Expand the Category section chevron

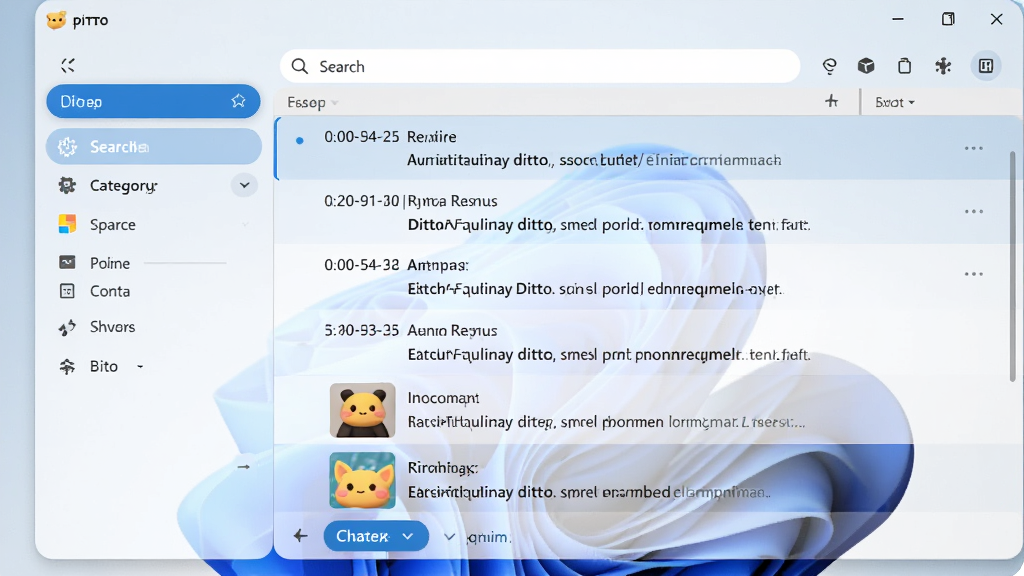[x=244, y=185]
